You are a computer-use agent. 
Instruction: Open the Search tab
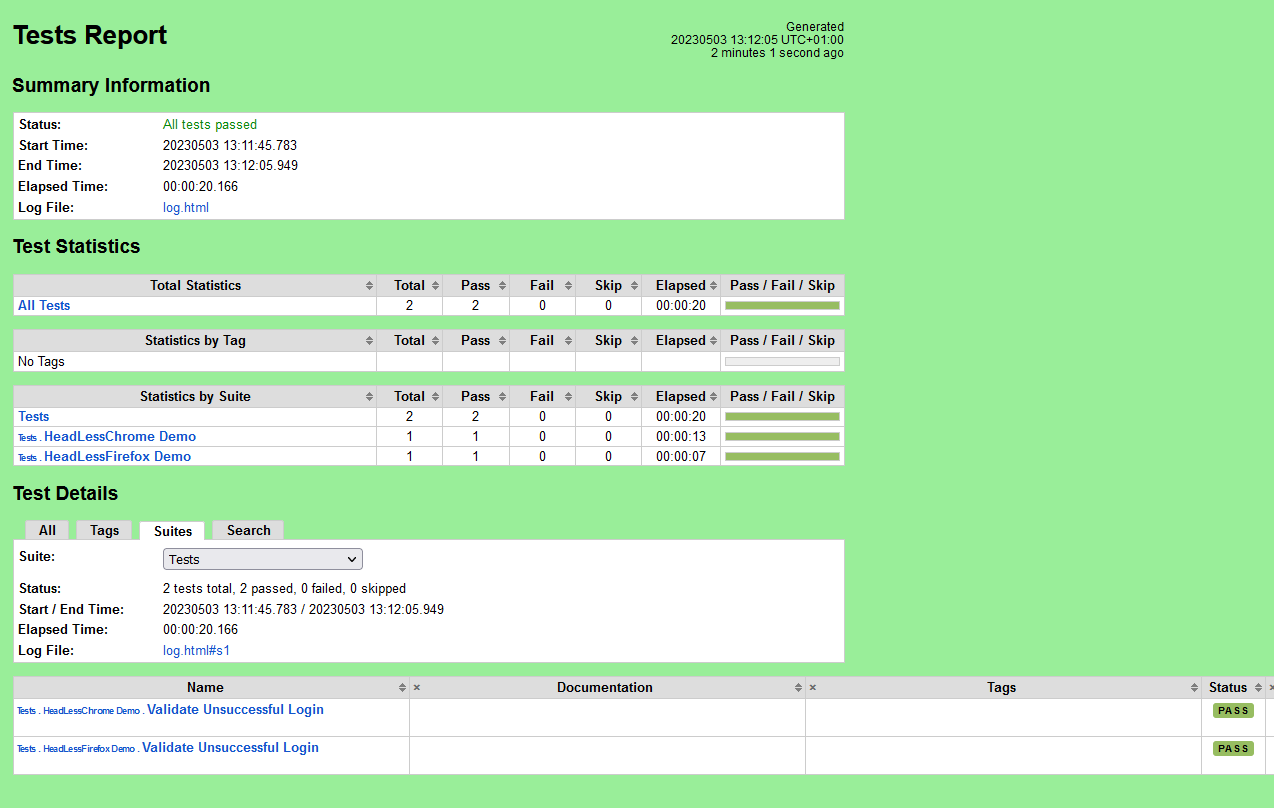point(248,530)
